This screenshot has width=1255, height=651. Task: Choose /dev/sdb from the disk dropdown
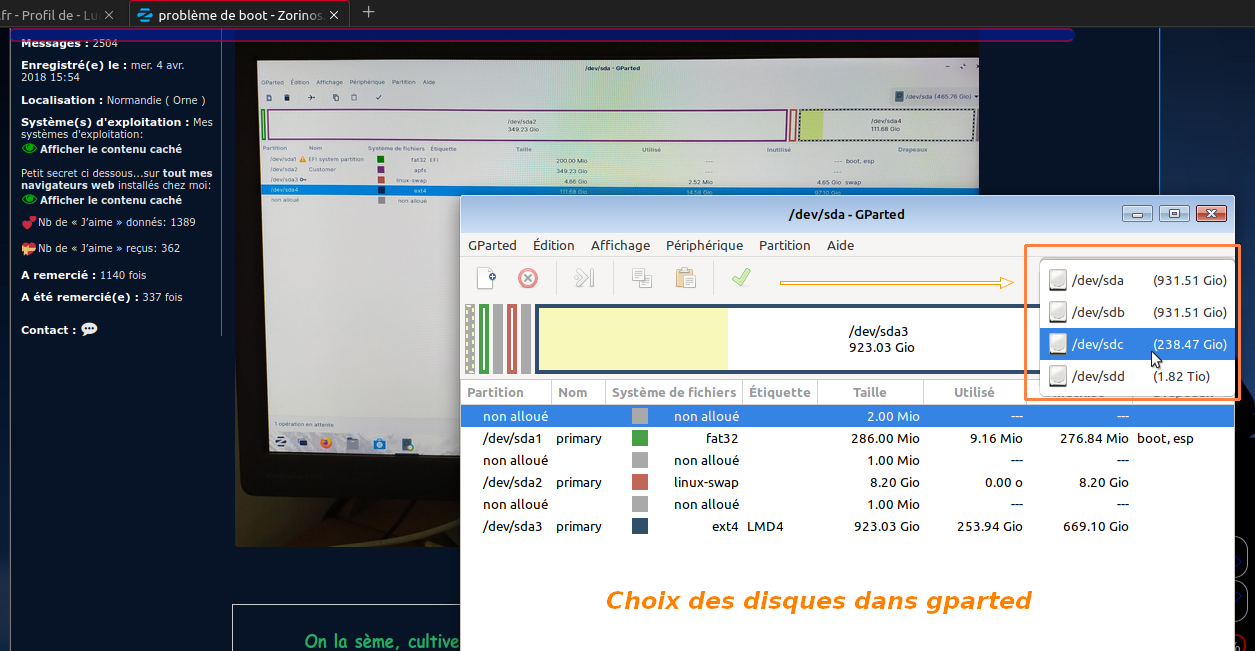1138,312
